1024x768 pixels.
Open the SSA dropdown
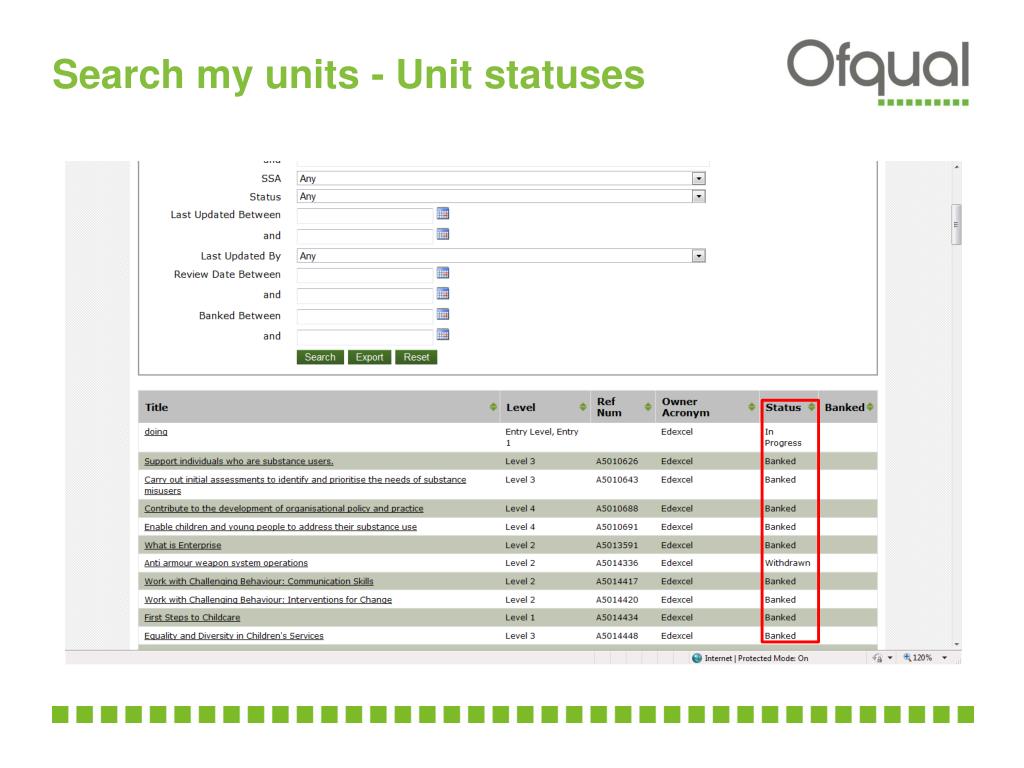pyautogui.click(x=699, y=178)
